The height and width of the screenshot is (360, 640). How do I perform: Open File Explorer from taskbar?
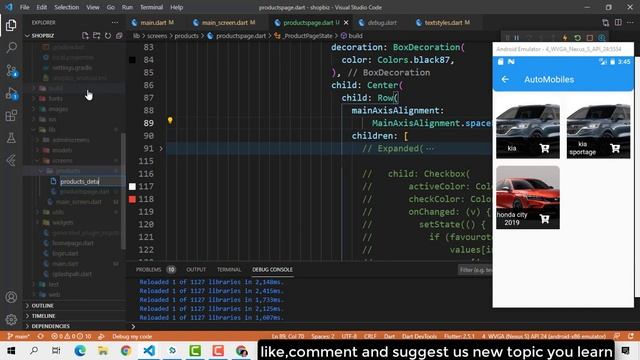pyautogui.click(x=103, y=351)
